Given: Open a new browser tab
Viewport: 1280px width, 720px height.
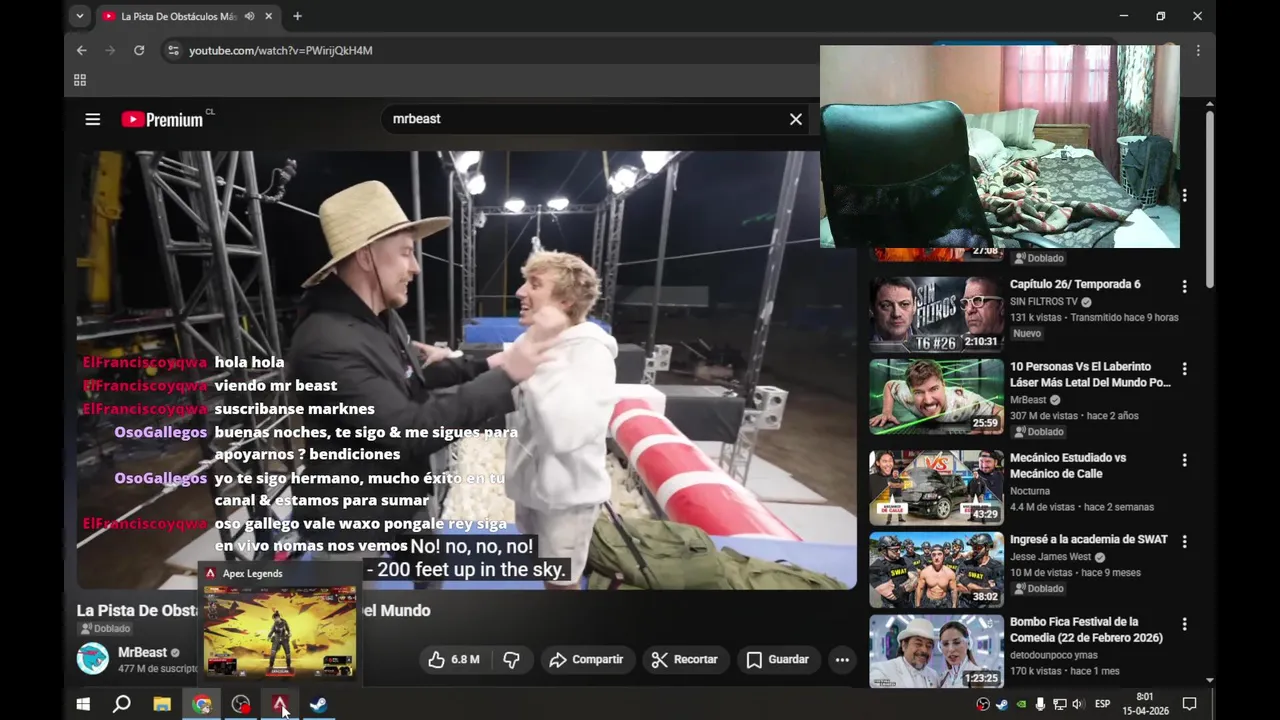Looking at the screenshot, I should (x=297, y=16).
